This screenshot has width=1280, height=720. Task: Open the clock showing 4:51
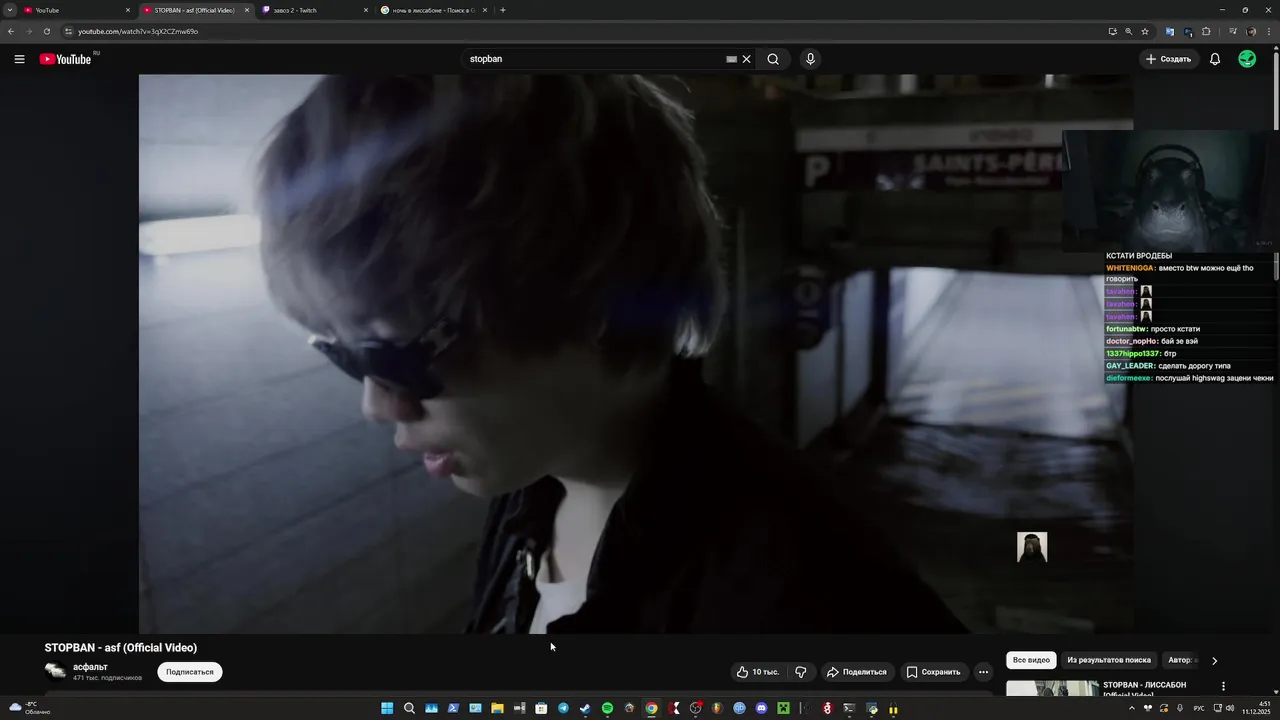[x=1256, y=708]
